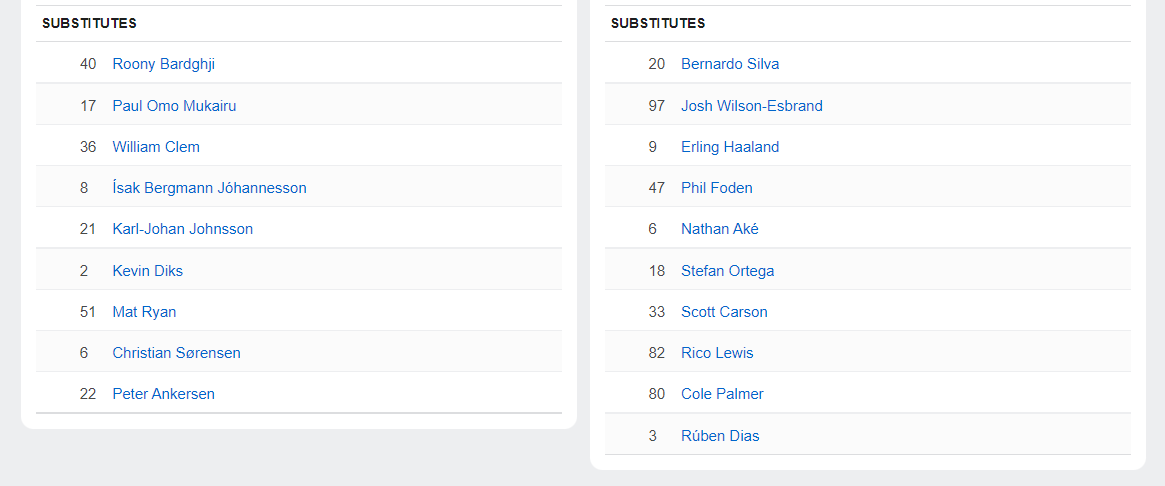Select Erling Haaland from substitutes
The width and height of the screenshot is (1165, 486).
(x=730, y=147)
